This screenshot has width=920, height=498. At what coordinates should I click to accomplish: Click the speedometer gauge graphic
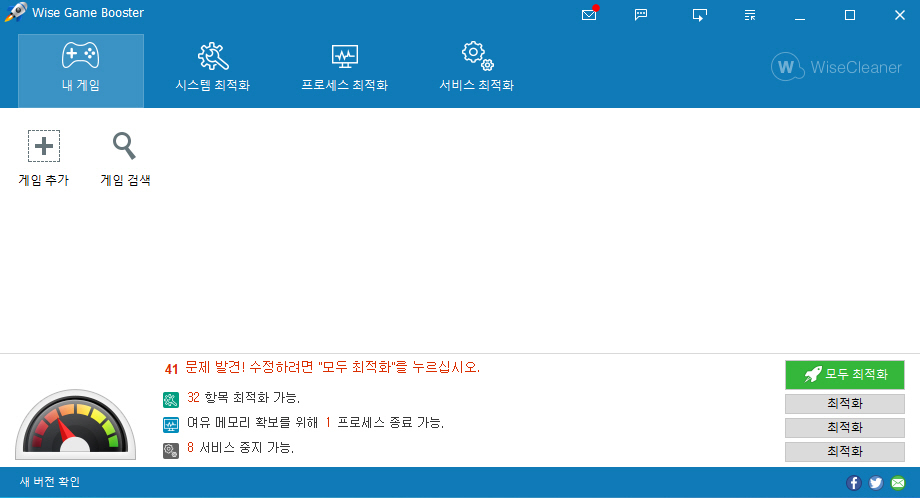click(x=75, y=424)
